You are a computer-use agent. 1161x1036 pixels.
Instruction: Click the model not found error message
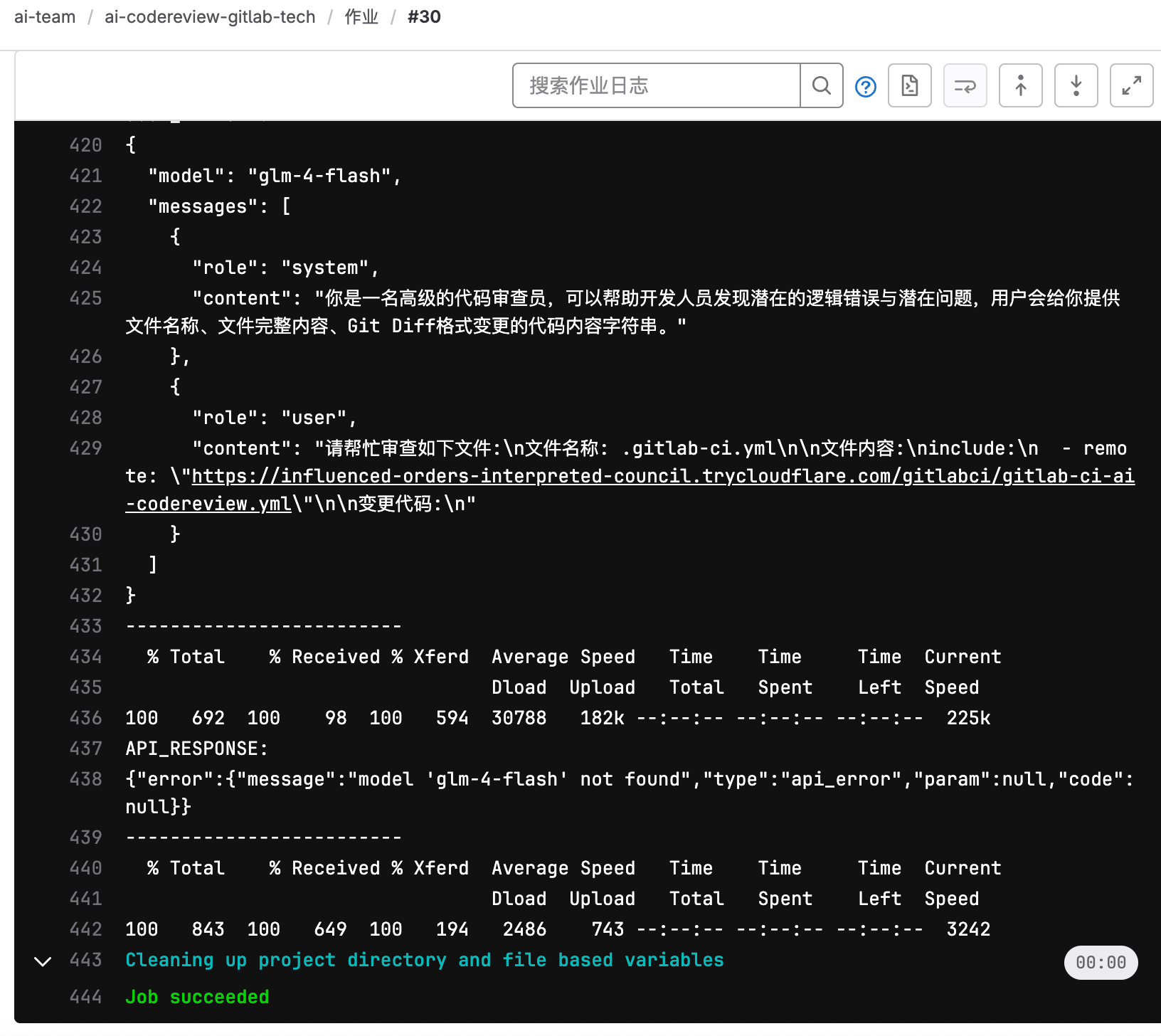tap(630, 793)
